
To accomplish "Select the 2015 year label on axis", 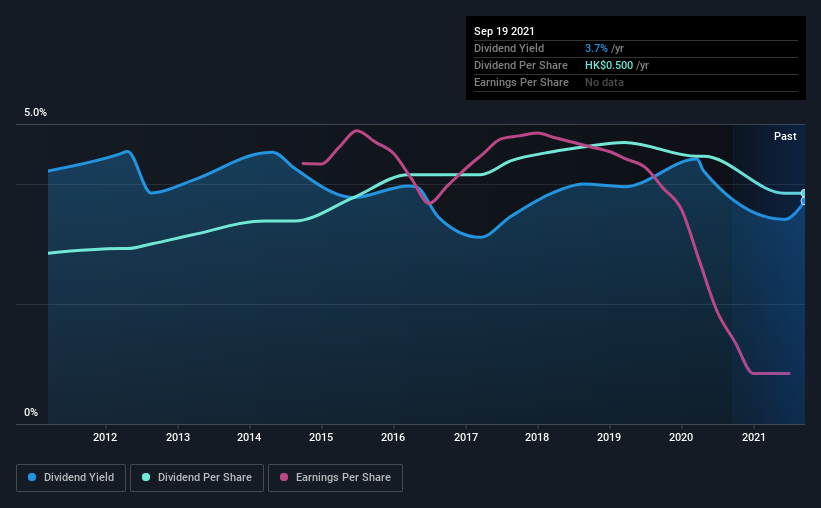I will [x=321, y=437].
